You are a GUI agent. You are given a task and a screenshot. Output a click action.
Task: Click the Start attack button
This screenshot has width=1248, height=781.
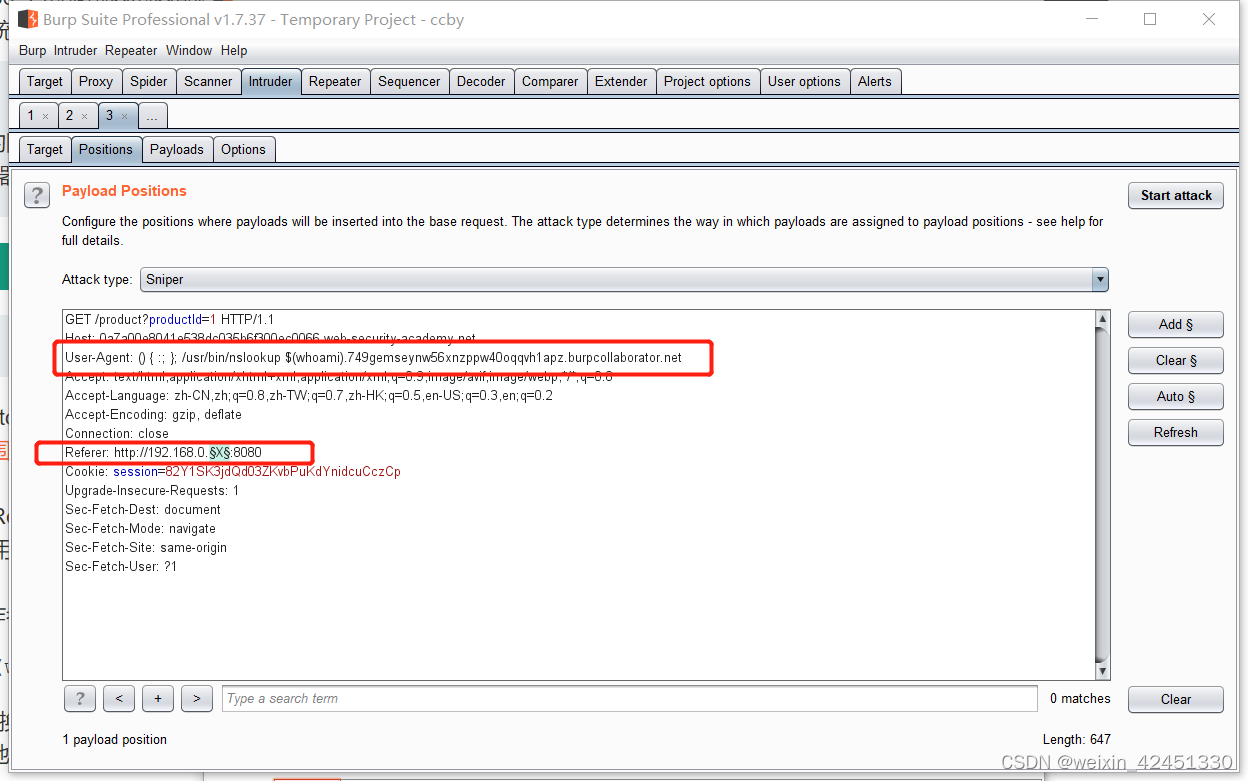(x=1176, y=196)
